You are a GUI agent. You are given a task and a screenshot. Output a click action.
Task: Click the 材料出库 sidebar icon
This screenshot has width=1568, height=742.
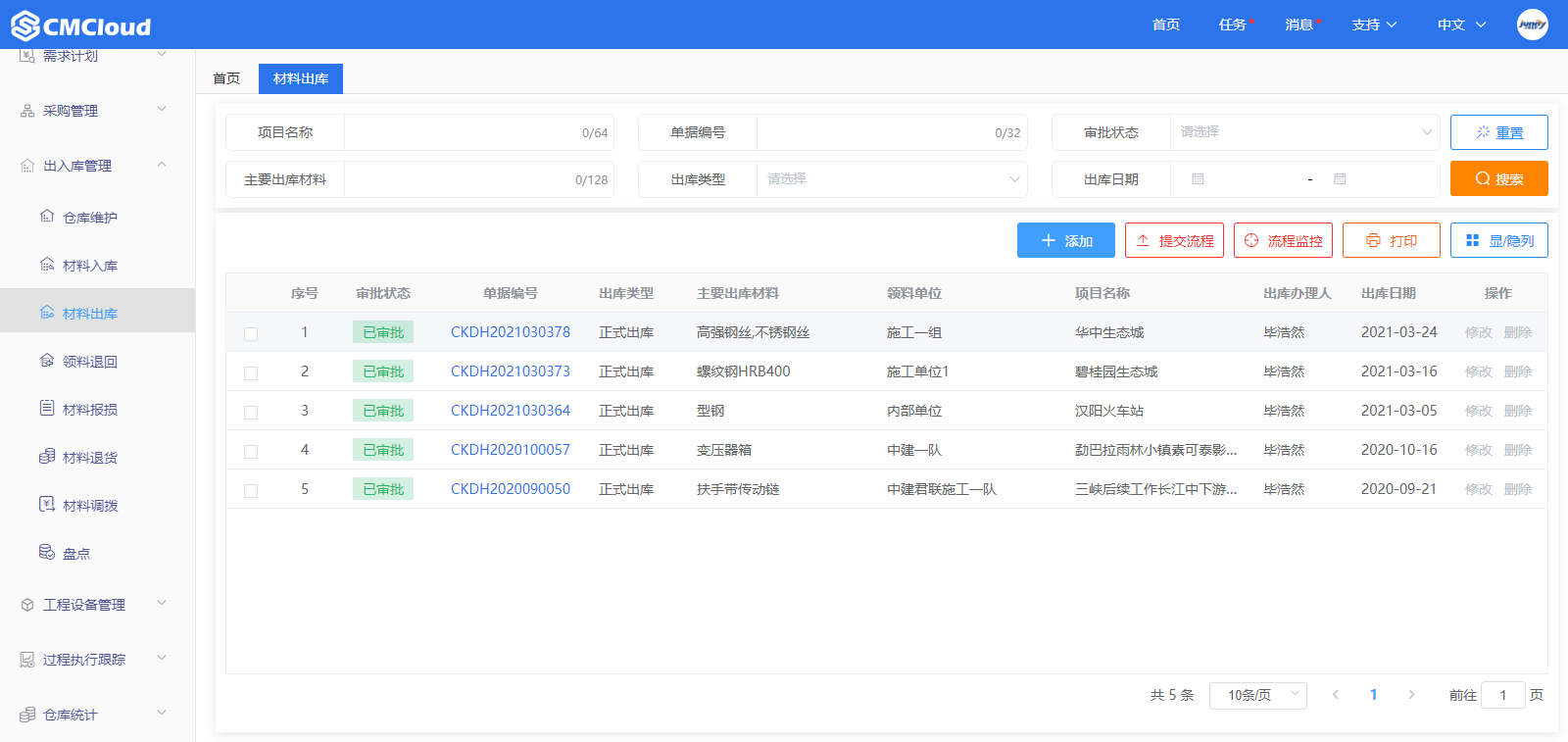point(47,313)
